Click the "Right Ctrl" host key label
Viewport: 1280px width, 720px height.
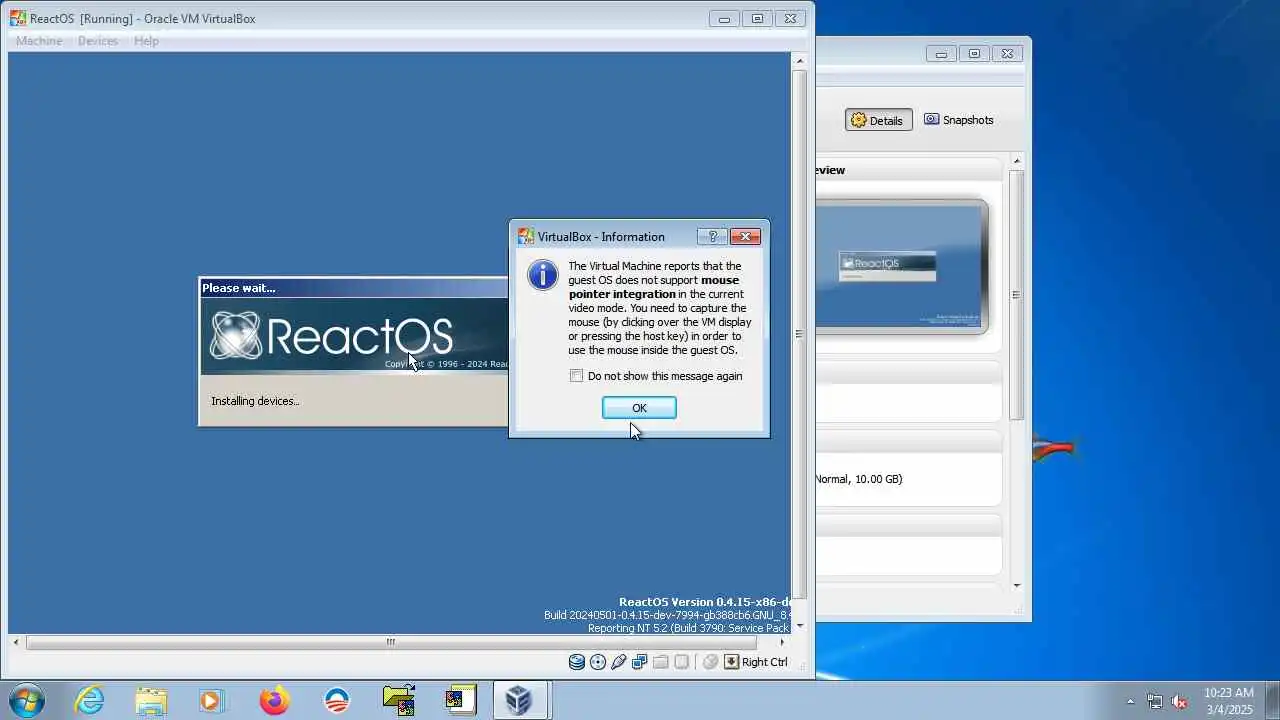coord(765,662)
